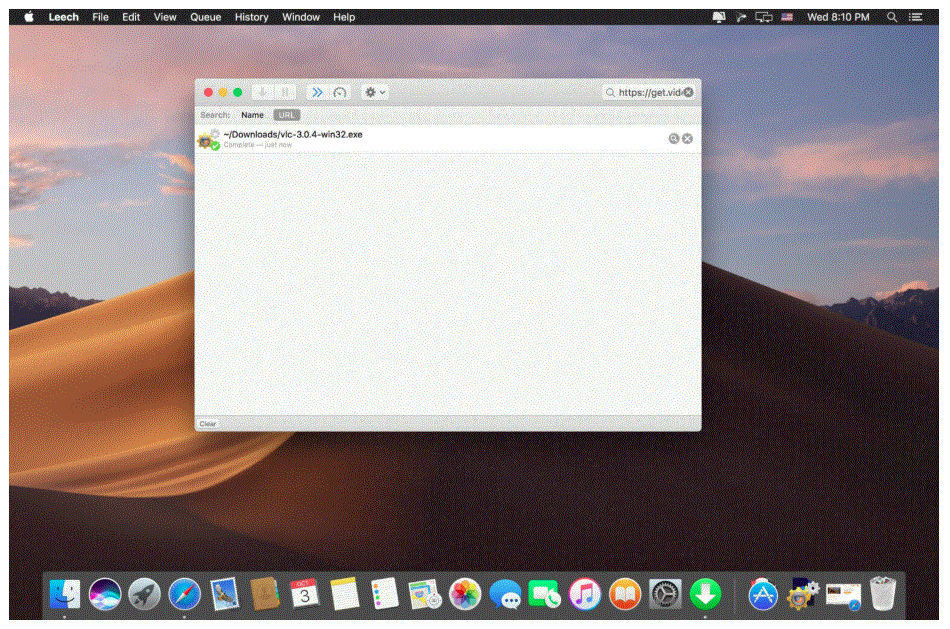The width and height of the screenshot is (950, 629).
Task: Open the Help menu
Action: [x=344, y=17]
